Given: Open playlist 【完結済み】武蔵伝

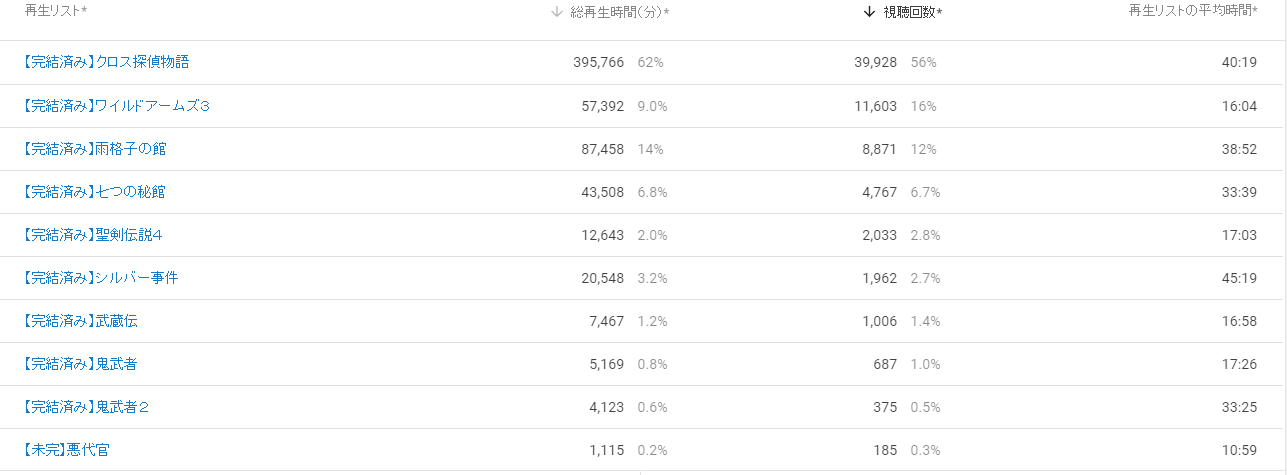Looking at the screenshot, I should click(x=79, y=321).
